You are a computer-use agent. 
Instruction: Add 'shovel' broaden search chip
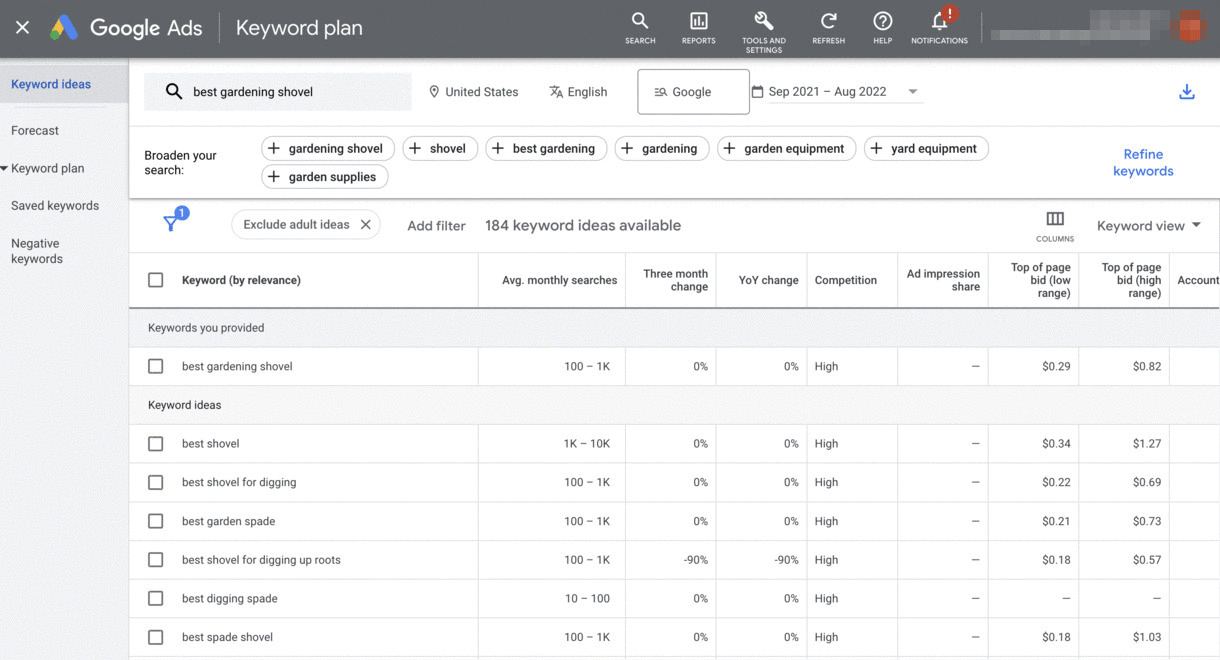point(440,148)
